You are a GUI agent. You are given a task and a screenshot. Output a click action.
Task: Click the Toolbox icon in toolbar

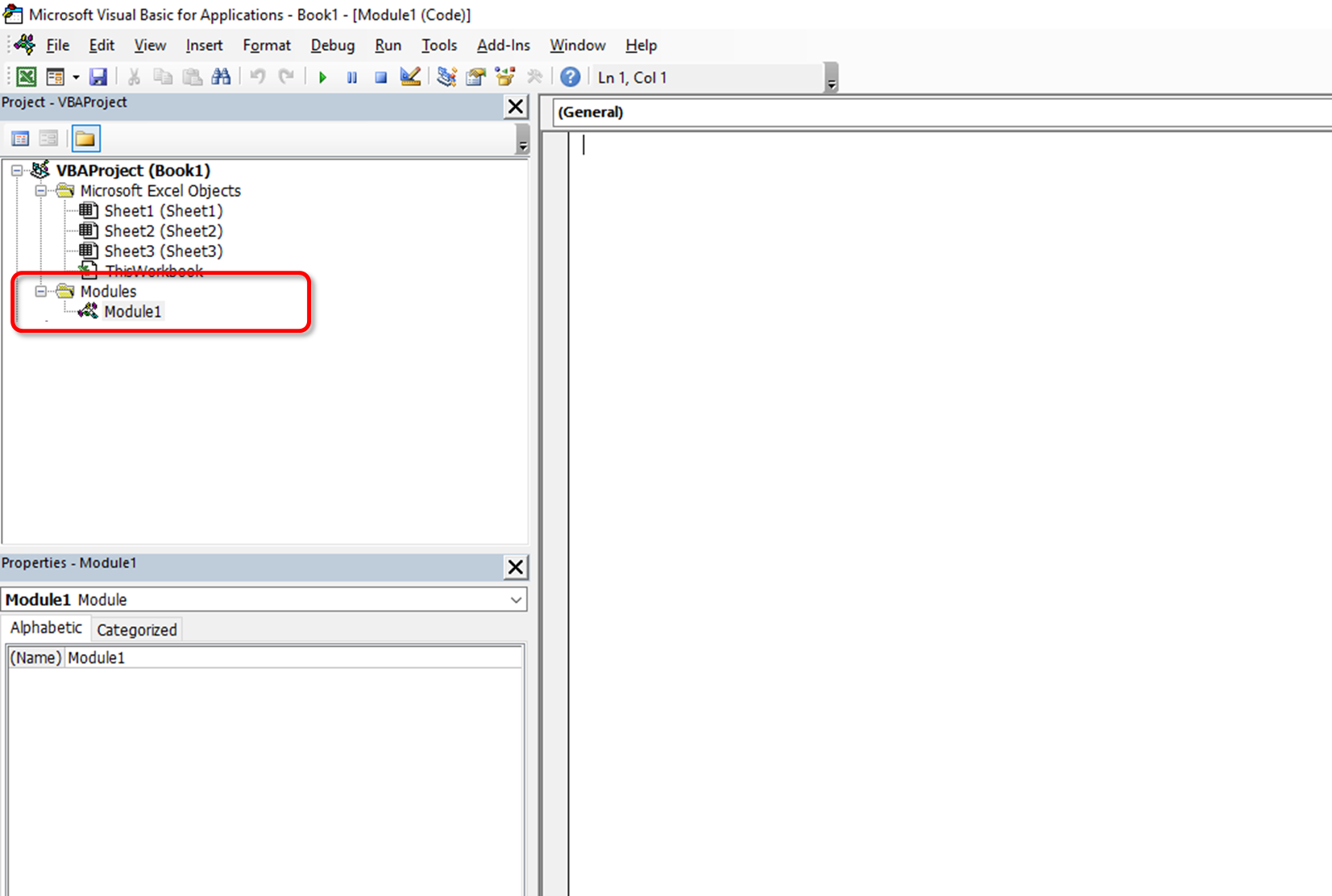[534, 77]
